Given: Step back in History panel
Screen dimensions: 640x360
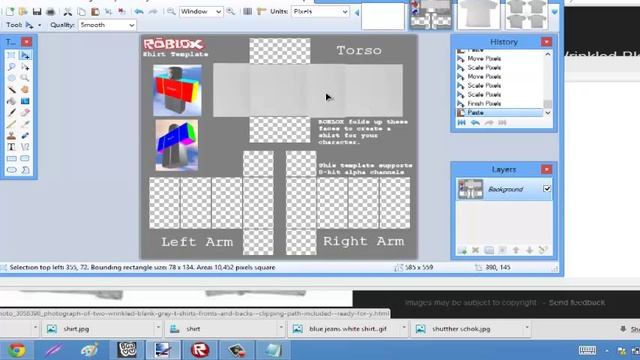Looking at the screenshot, I should (x=475, y=122).
